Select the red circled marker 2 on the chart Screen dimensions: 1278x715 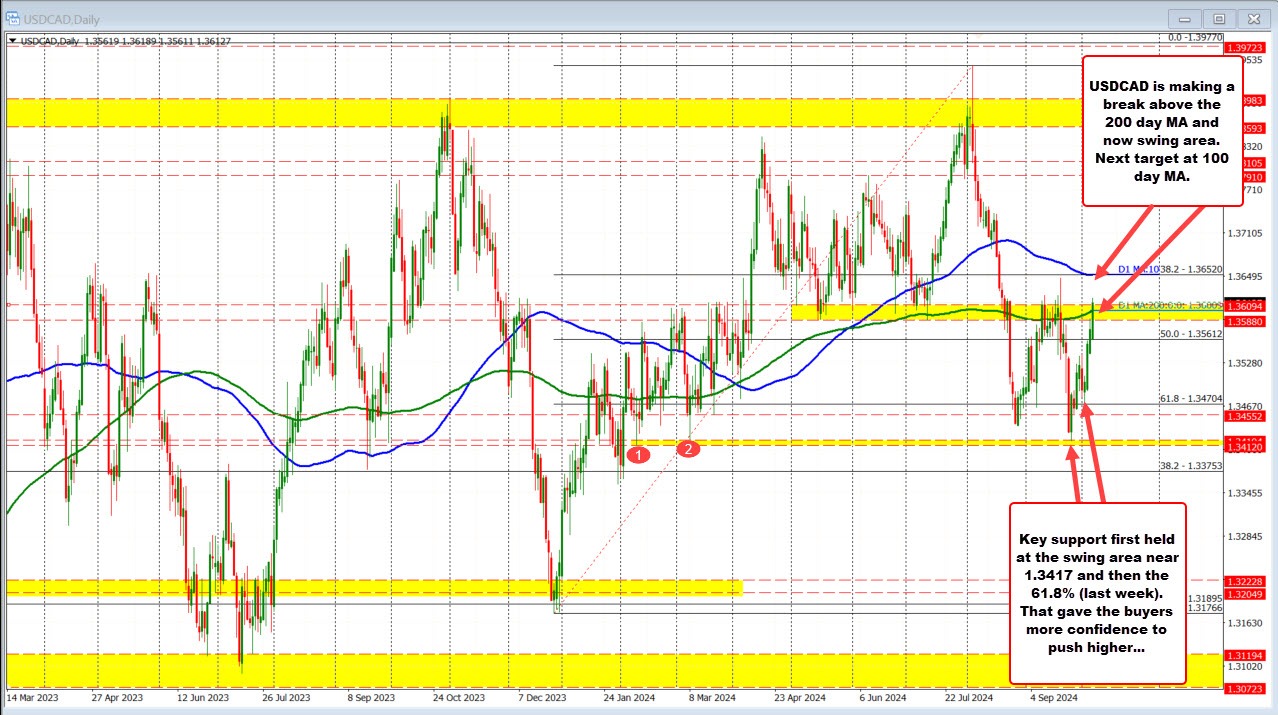687,448
